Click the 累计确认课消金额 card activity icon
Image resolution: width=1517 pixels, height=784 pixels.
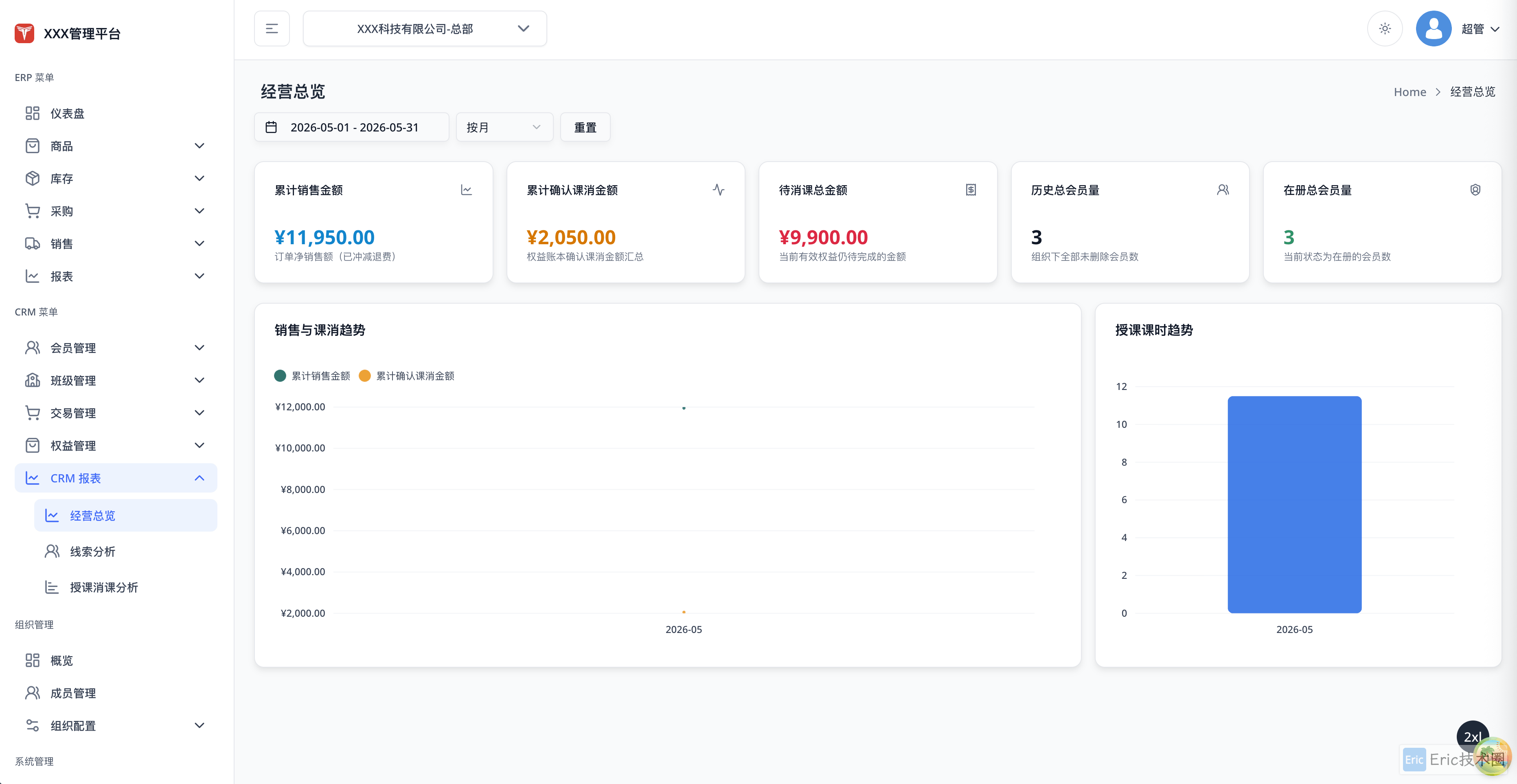(719, 190)
